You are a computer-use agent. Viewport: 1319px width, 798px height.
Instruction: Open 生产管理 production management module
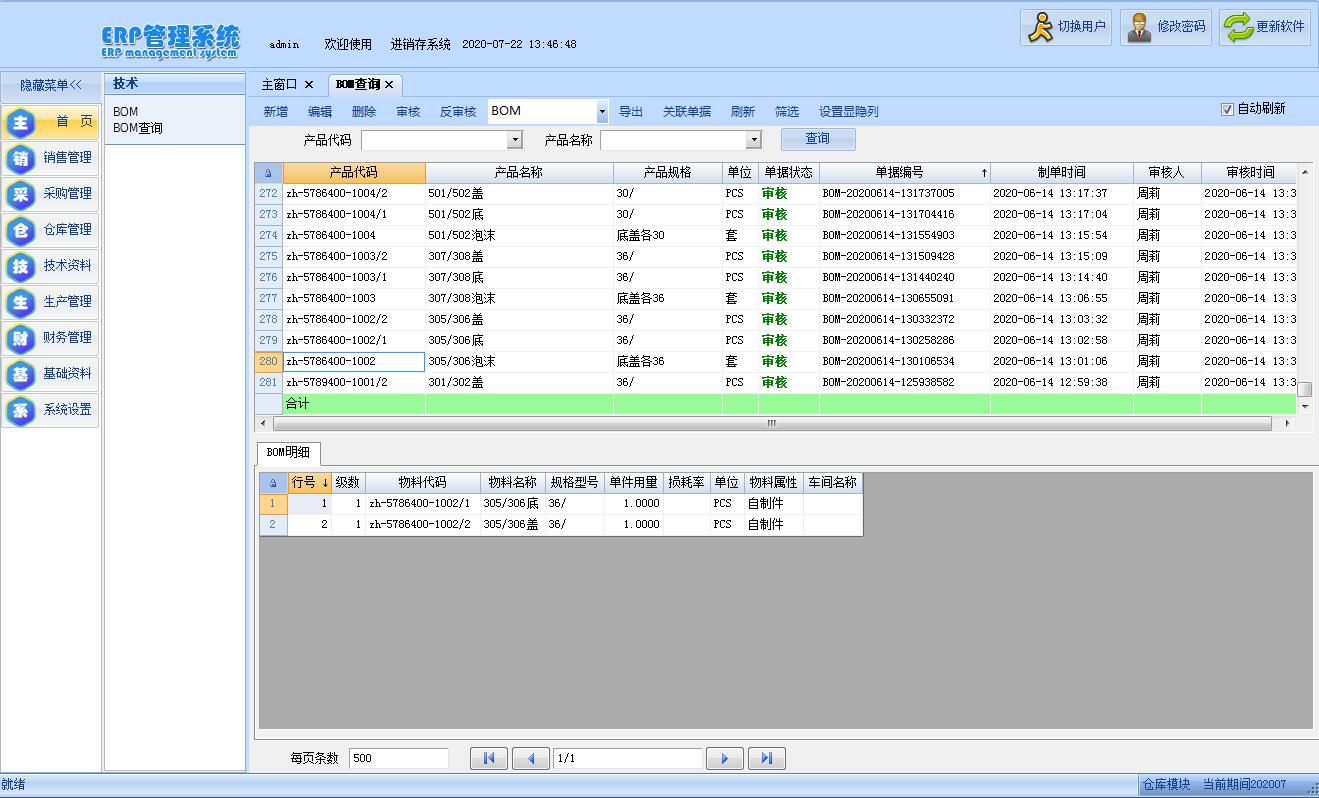[x=51, y=302]
